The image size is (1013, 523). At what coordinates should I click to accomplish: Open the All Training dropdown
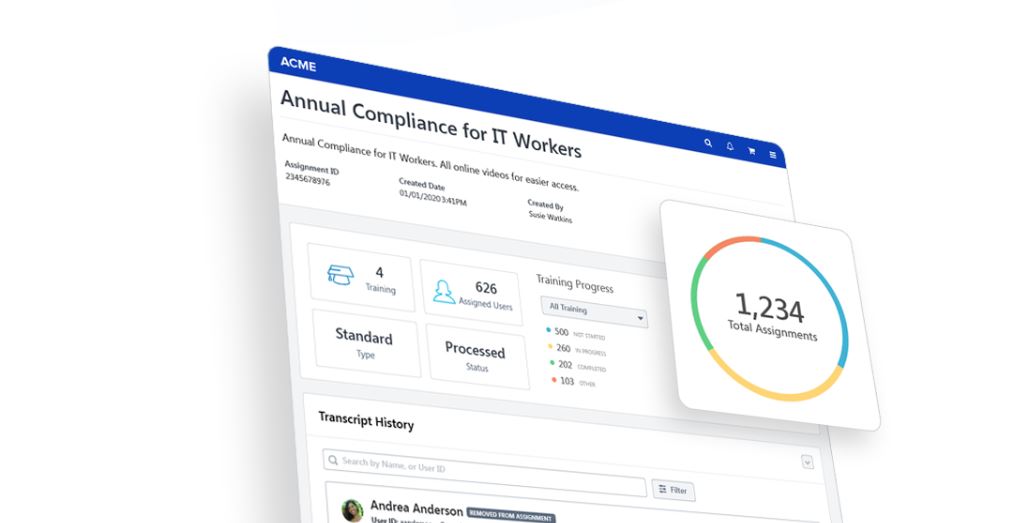(x=594, y=312)
